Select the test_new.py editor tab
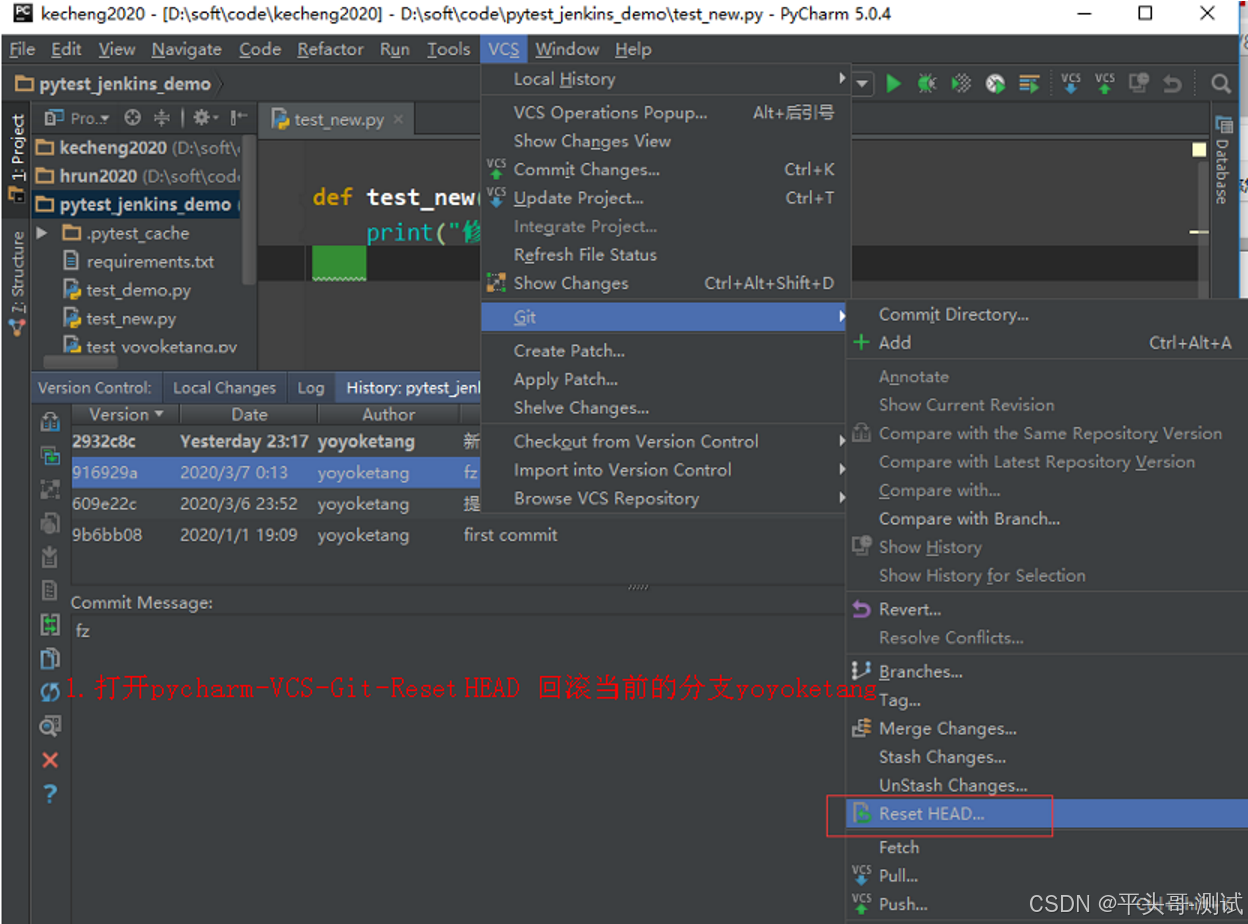This screenshot has height=924, width=1248. click(338, 119)
